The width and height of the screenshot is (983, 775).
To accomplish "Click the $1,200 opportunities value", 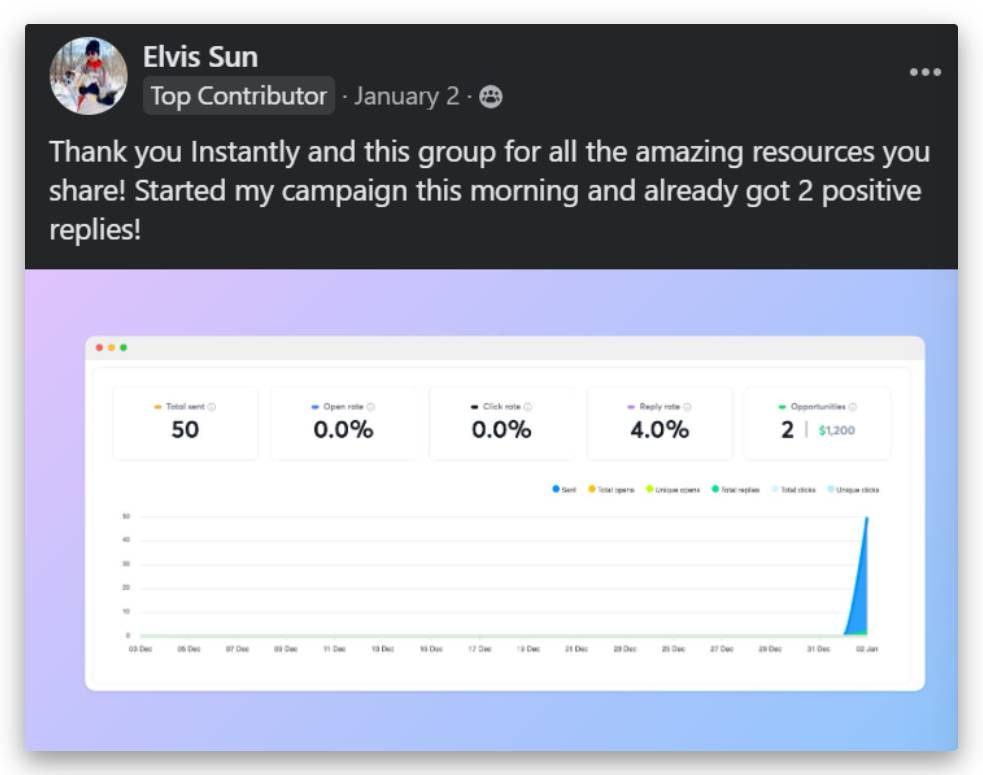I will (837, 431).
